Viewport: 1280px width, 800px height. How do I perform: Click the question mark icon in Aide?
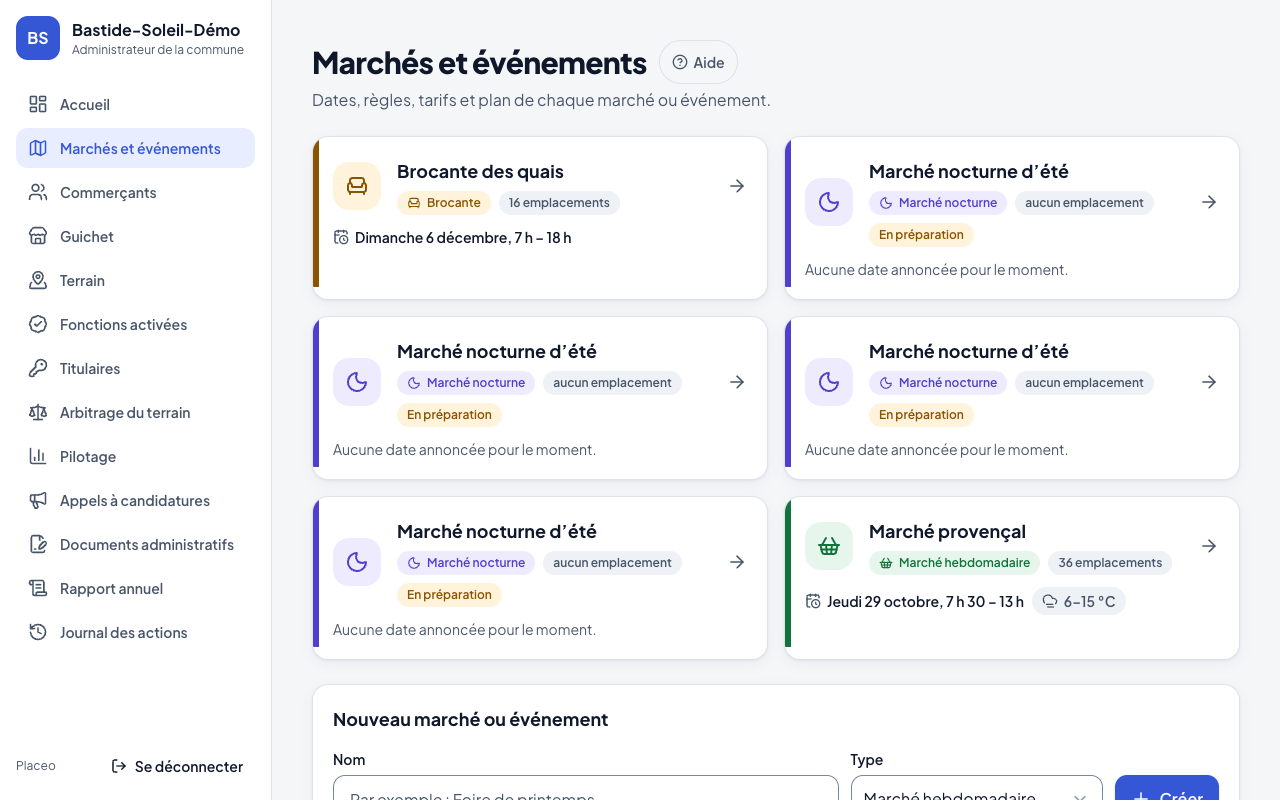click(x=680, y=62)
